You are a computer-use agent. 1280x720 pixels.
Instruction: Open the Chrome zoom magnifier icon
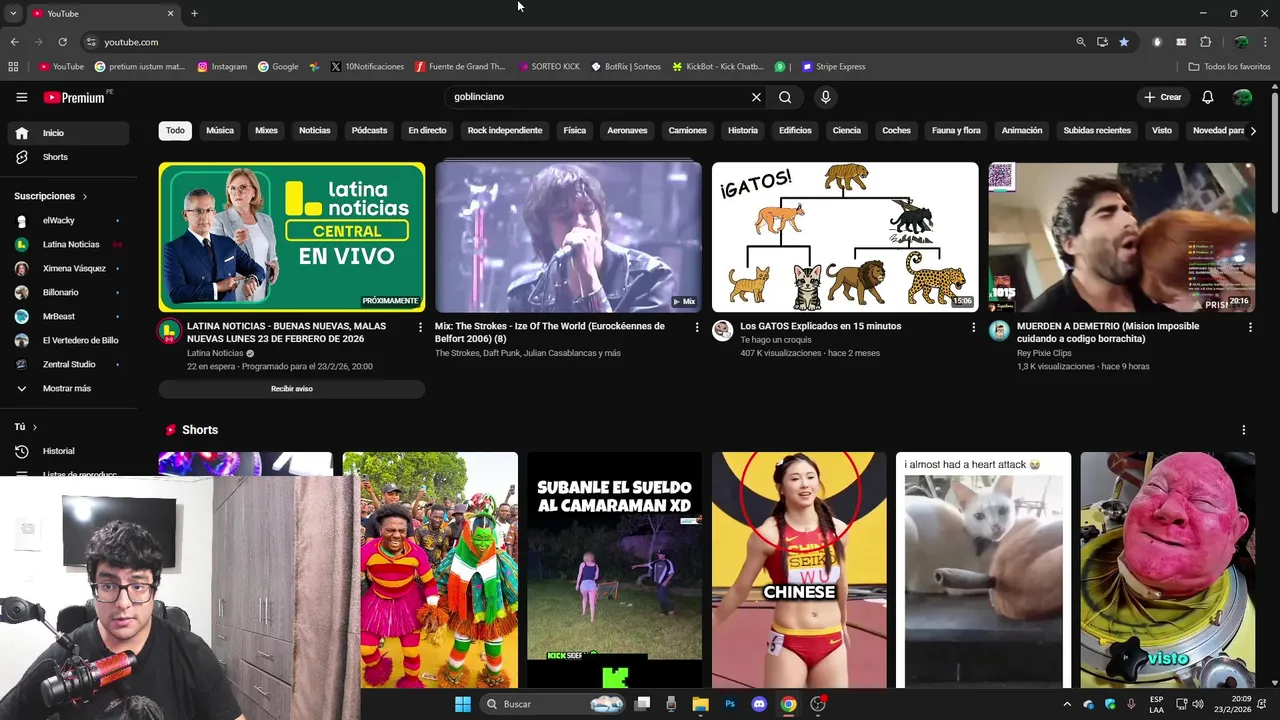[1081, 42]
